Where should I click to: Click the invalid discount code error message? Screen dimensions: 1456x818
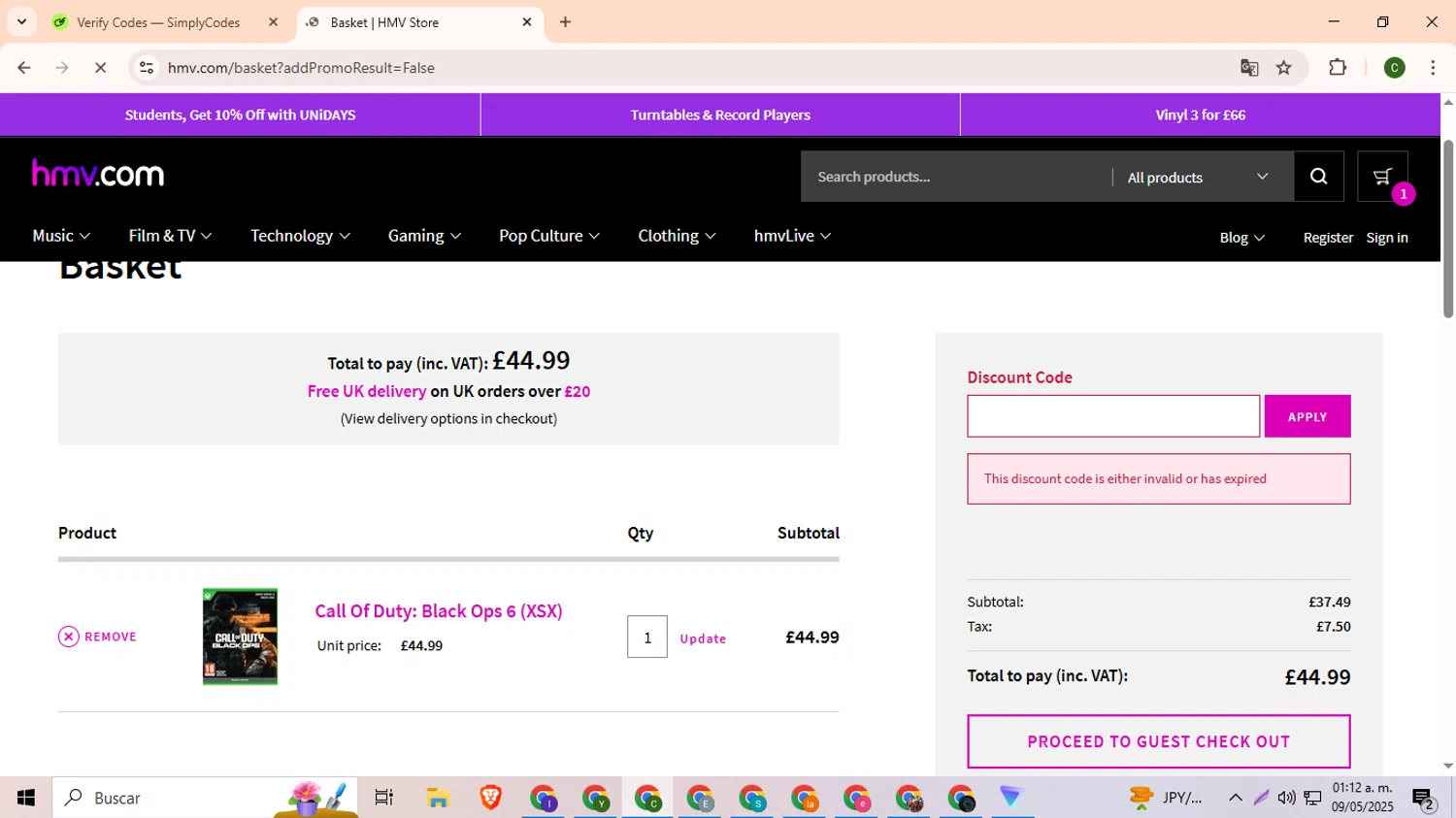tap(1159, 478)
